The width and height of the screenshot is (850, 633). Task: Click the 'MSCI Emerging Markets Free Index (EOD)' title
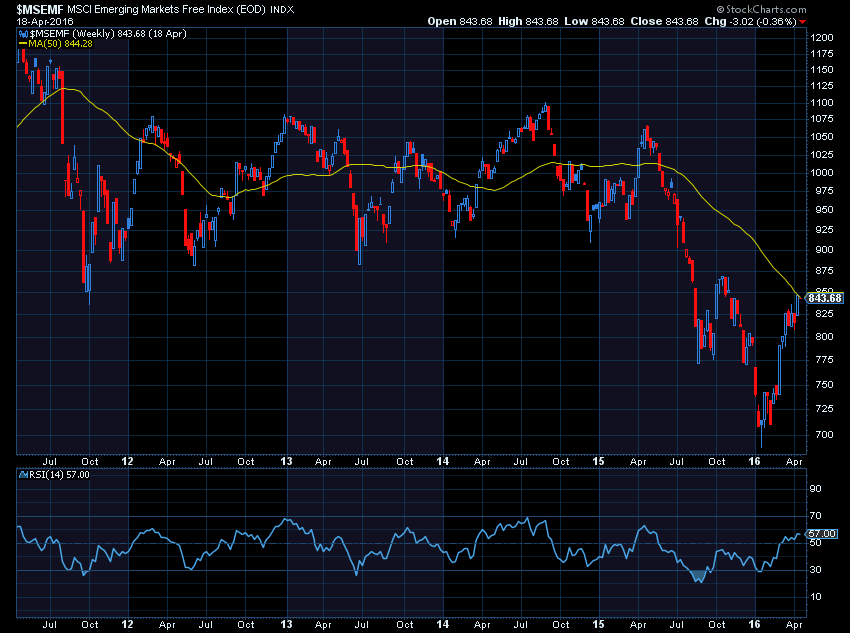tap(166, 9)
